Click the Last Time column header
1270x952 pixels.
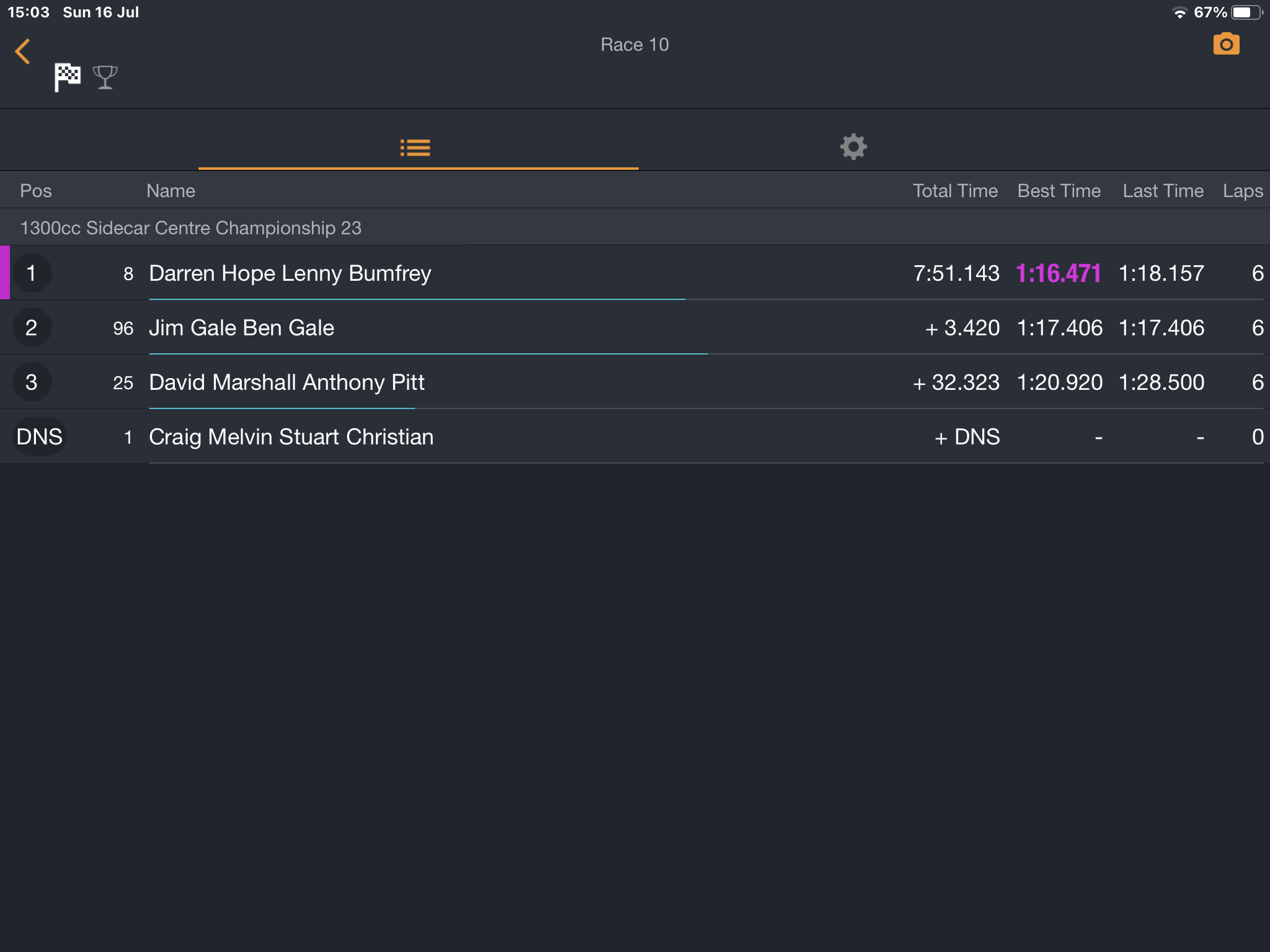tap(1163, 191)
